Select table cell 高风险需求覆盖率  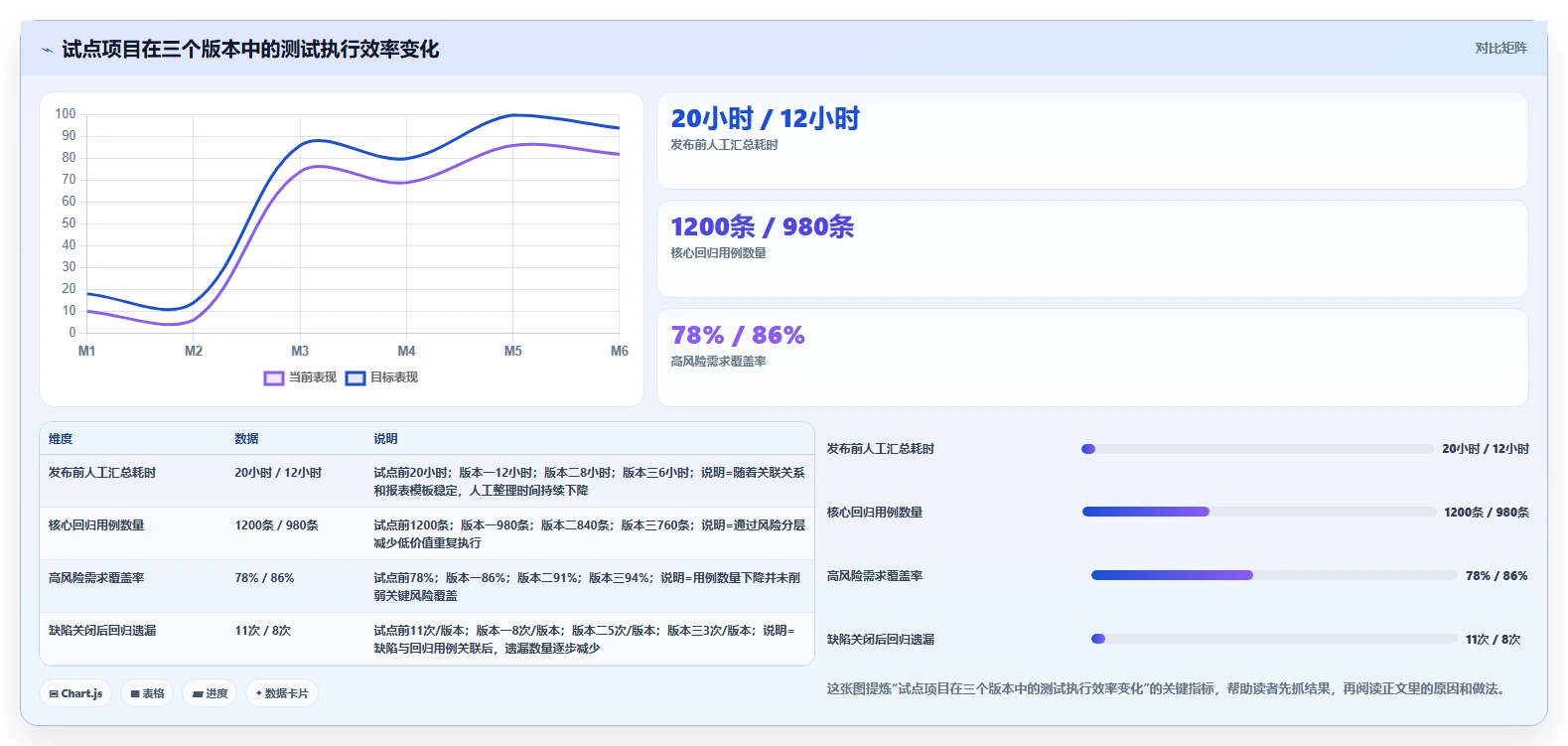pos(96,578)
